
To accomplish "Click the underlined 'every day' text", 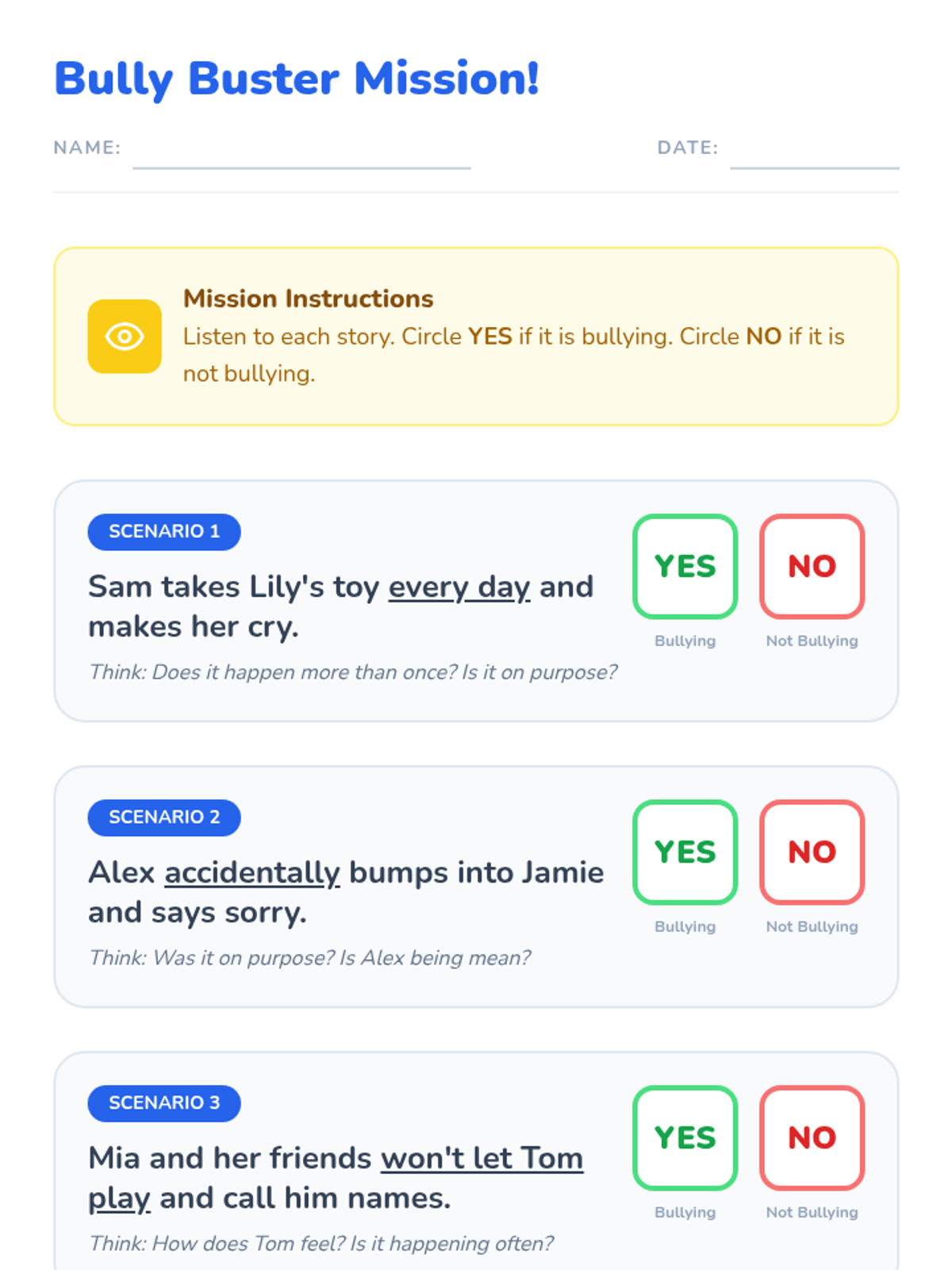I will click(x=459, y=587).
